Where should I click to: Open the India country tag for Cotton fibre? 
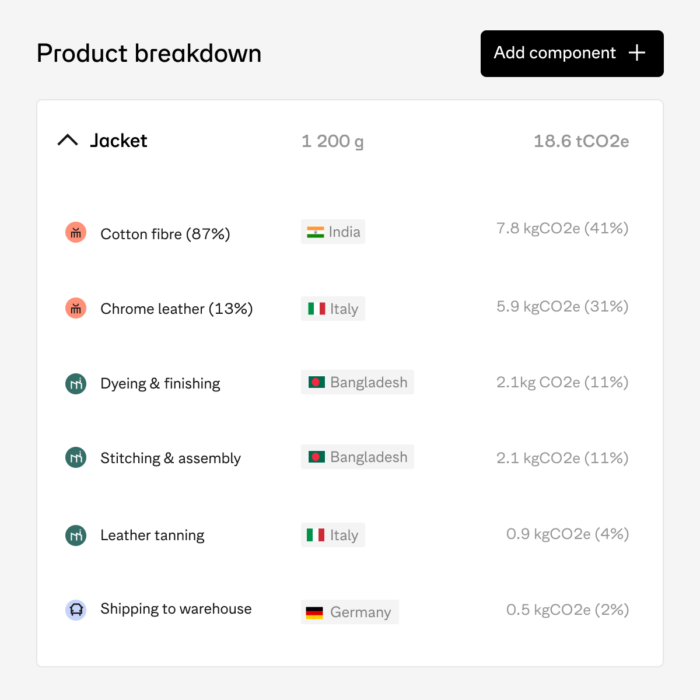(x=333, y=232)
